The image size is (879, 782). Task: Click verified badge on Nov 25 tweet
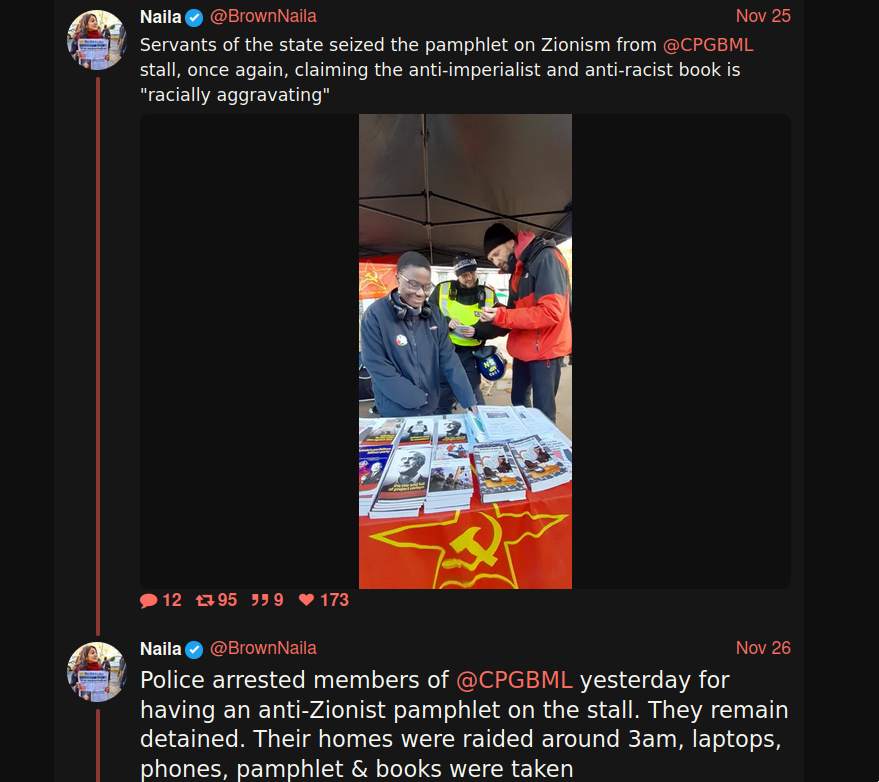[x=194, y=18]
